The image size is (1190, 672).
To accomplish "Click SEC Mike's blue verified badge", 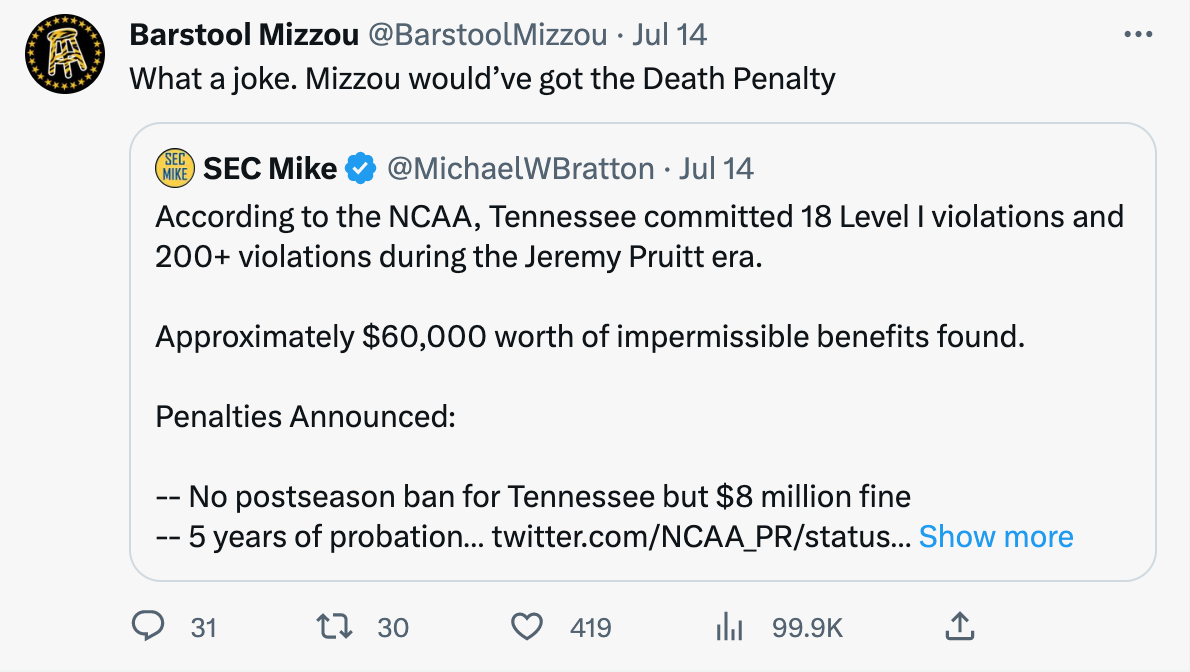I will [x=360, y=169].
